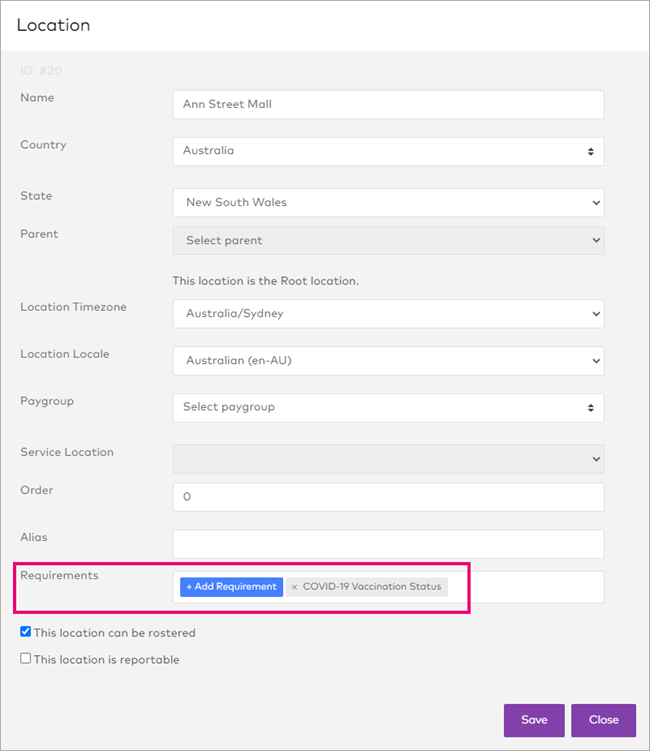Open the Parent selection dropdown
This screenshot has height=751, width=650.
coord(388,240)
